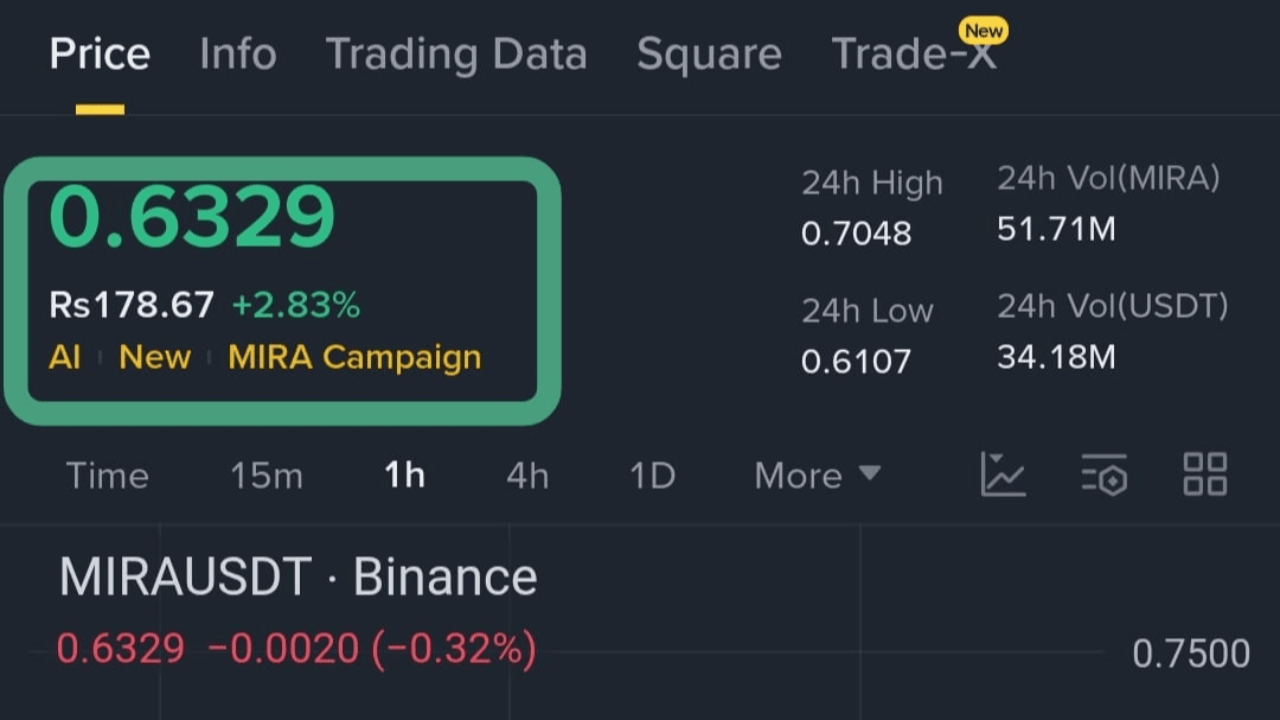Set chart interval to 1D

tap(652, 476)
